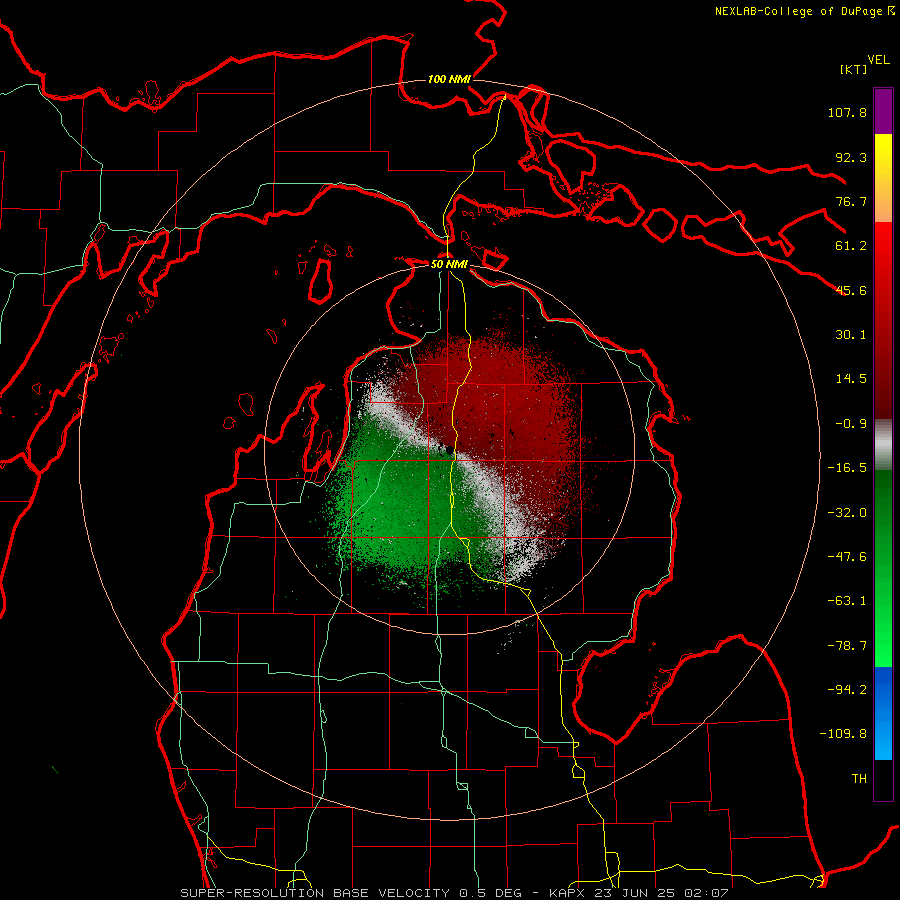Click the dark red outbound velocity region on radar

(505, 402)
